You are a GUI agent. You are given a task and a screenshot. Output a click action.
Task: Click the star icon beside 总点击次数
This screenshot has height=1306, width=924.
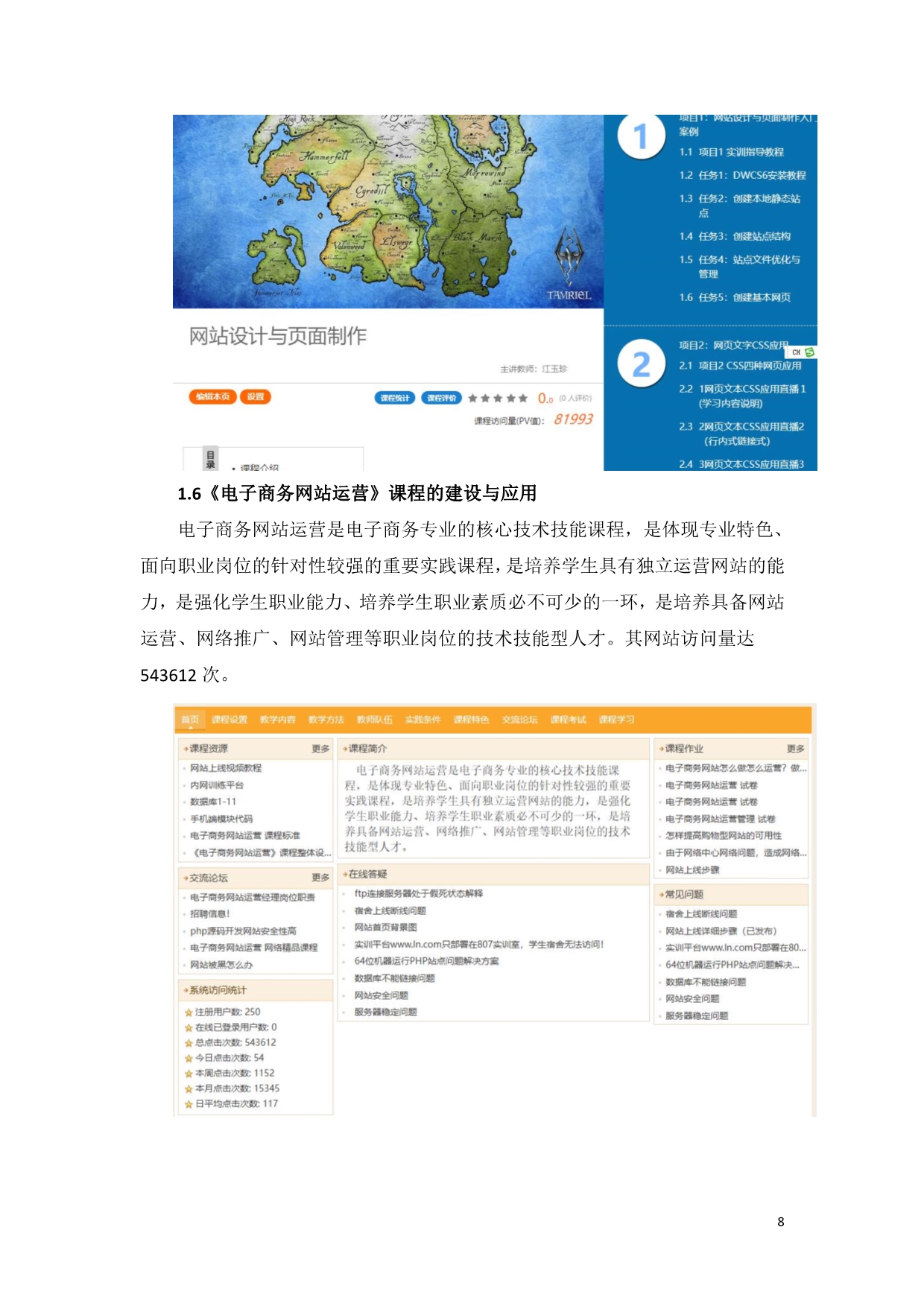tap(189, 1043)
